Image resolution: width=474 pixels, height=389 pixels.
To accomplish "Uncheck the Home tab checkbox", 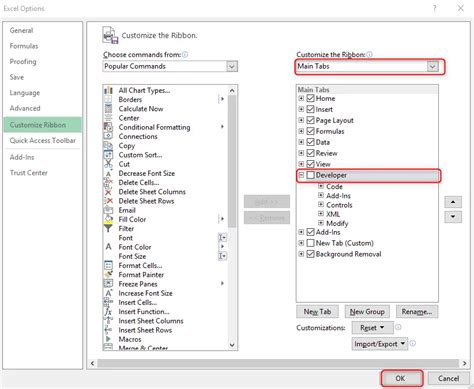I will point(310,98).
